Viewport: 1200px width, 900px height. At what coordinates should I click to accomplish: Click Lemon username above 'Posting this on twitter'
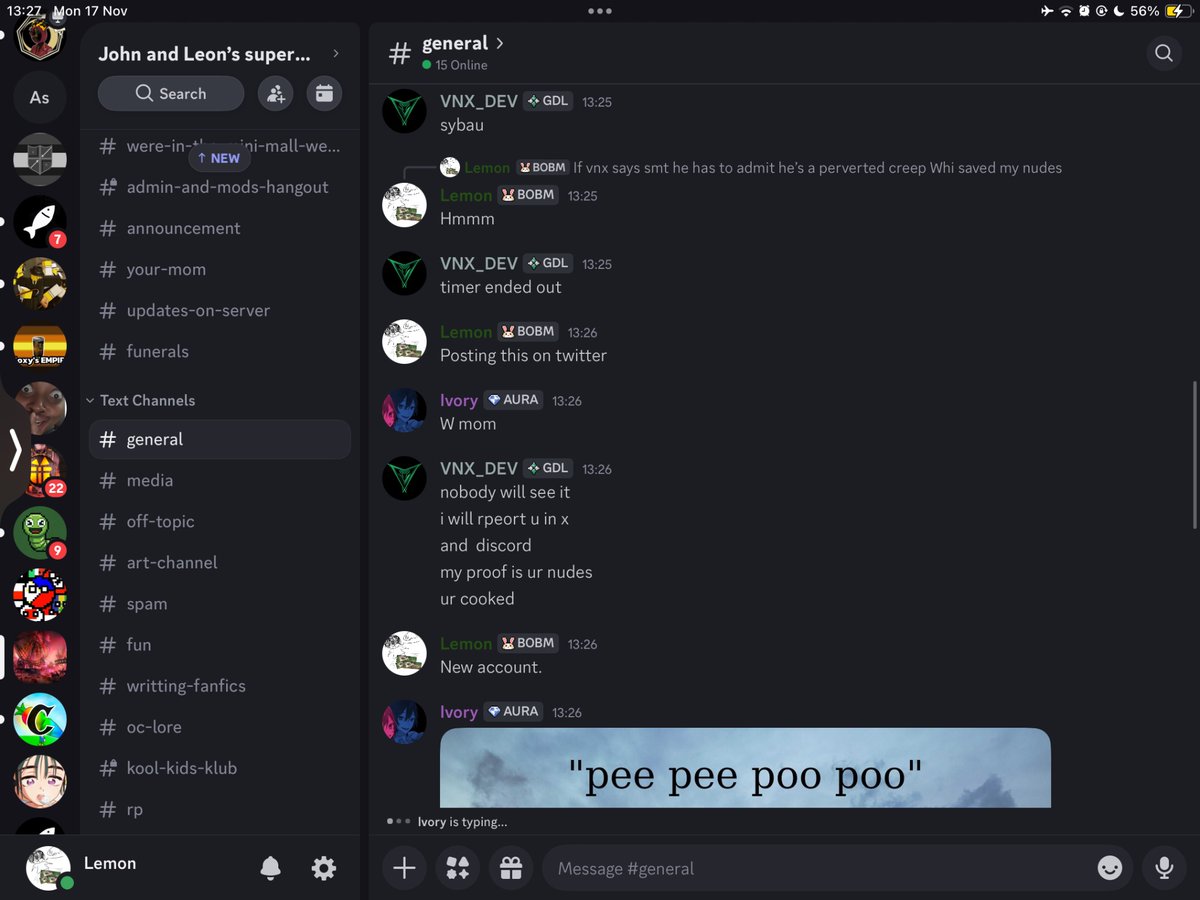point(466,331)
